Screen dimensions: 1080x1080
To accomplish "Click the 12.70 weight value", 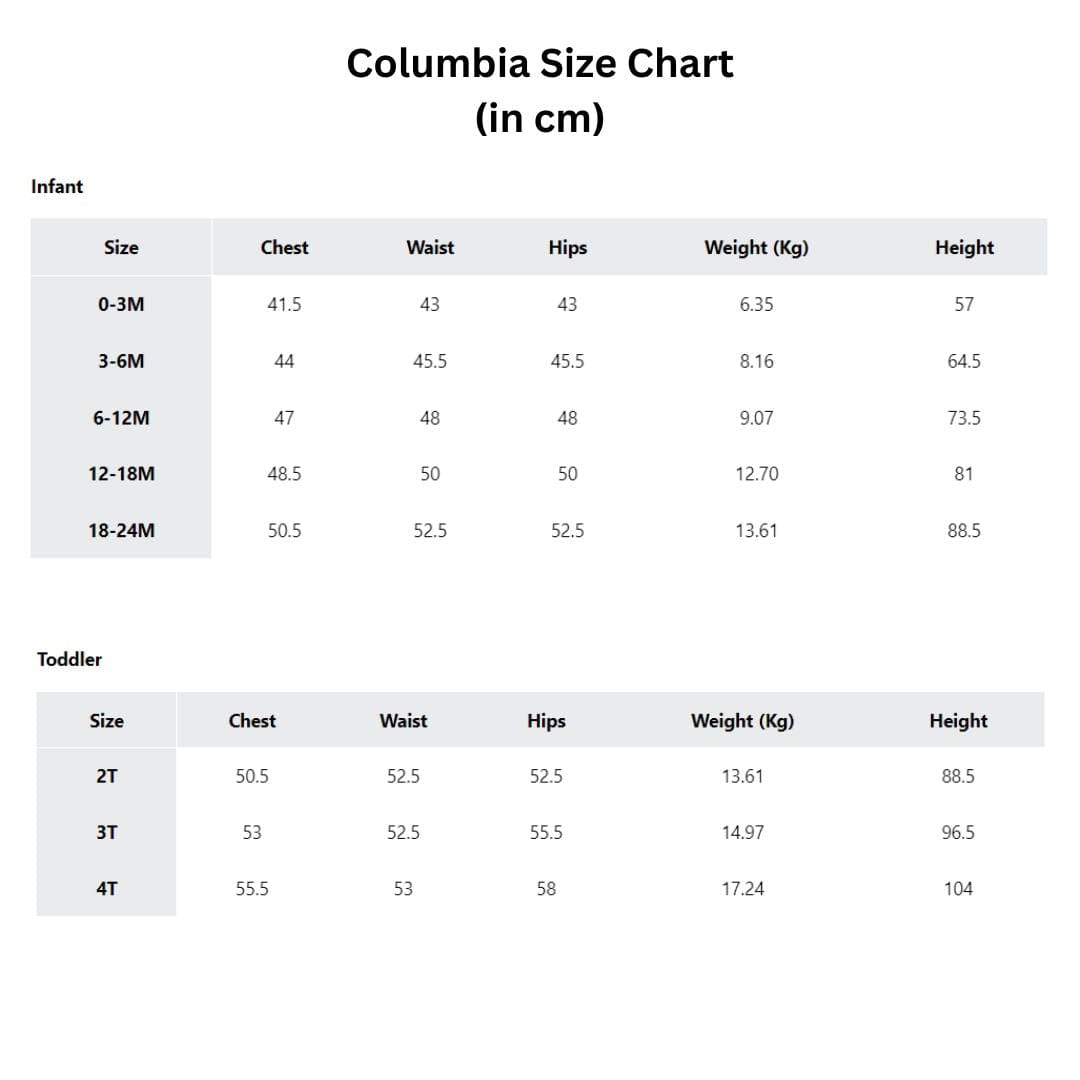I will (757, 474).
